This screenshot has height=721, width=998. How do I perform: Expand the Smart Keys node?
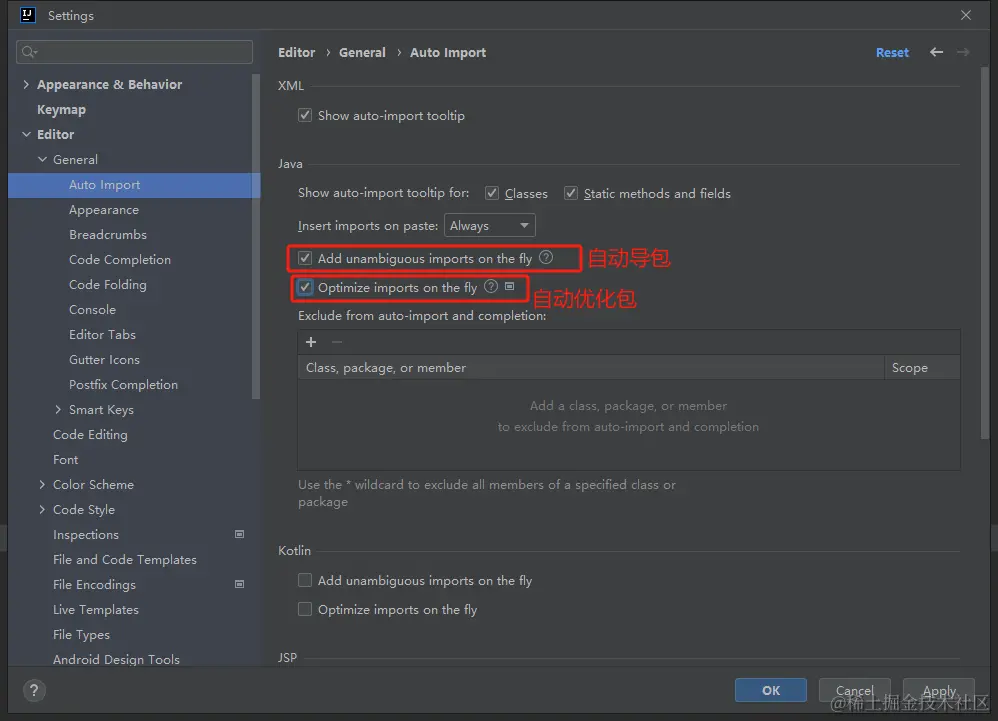pyautogui.click(x=58, y=409)
